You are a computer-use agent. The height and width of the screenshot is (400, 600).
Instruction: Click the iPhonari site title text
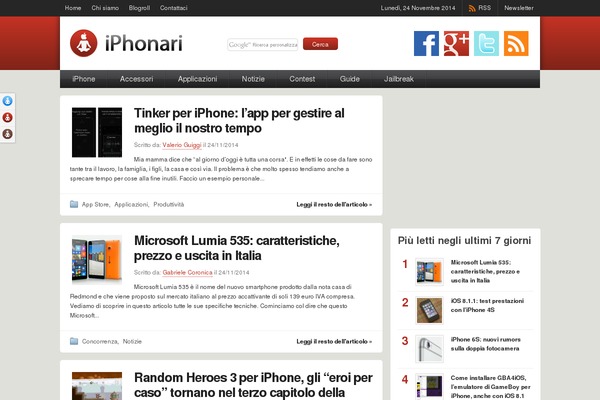tap(143, 44)
